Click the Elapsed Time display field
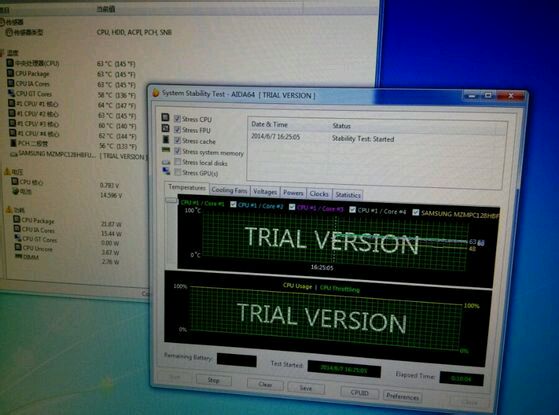 coord(461,379)
